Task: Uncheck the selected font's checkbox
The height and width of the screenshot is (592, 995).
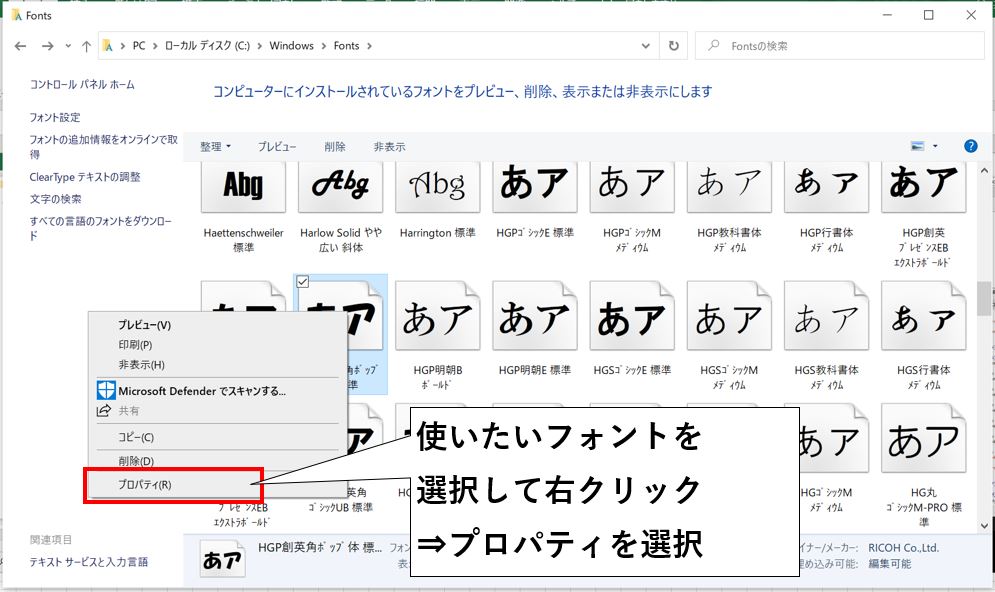Action: (303, 283)
